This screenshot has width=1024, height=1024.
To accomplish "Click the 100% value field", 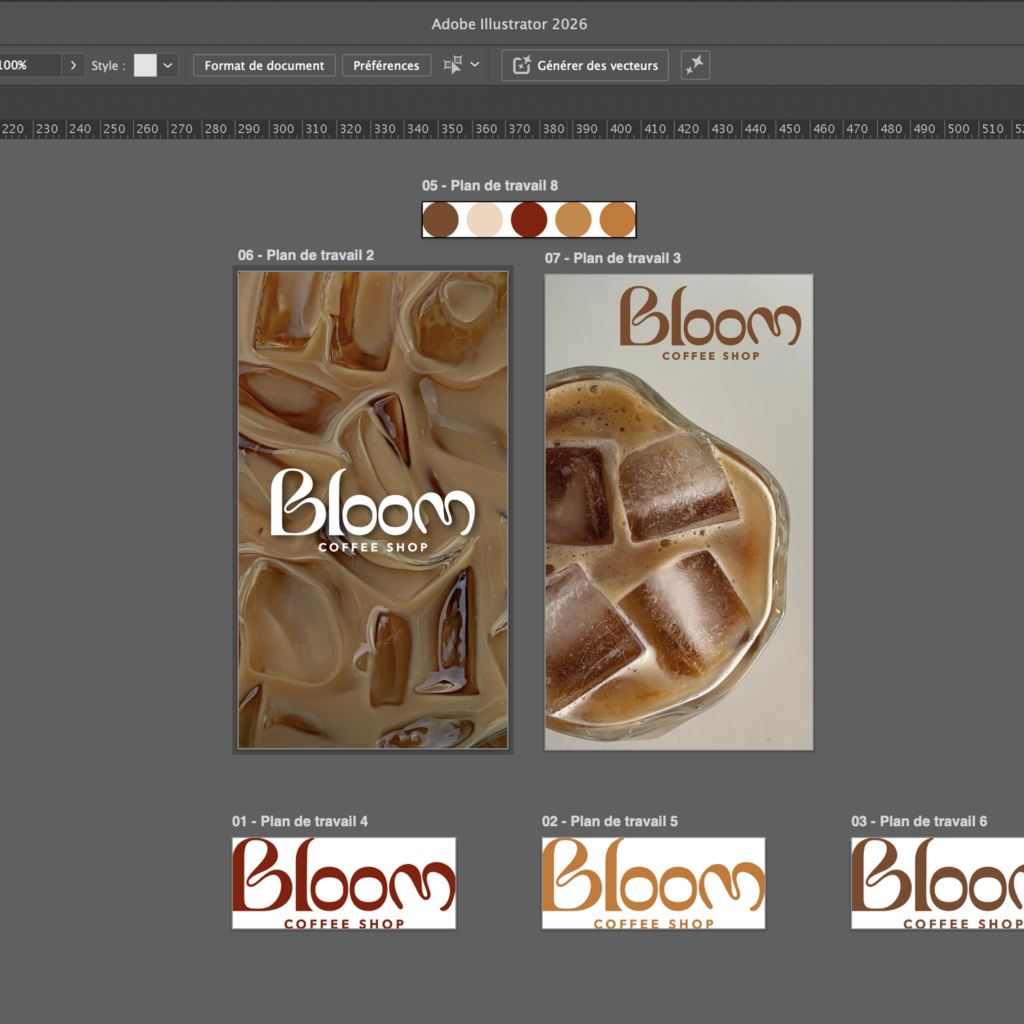I will (29, 65).
